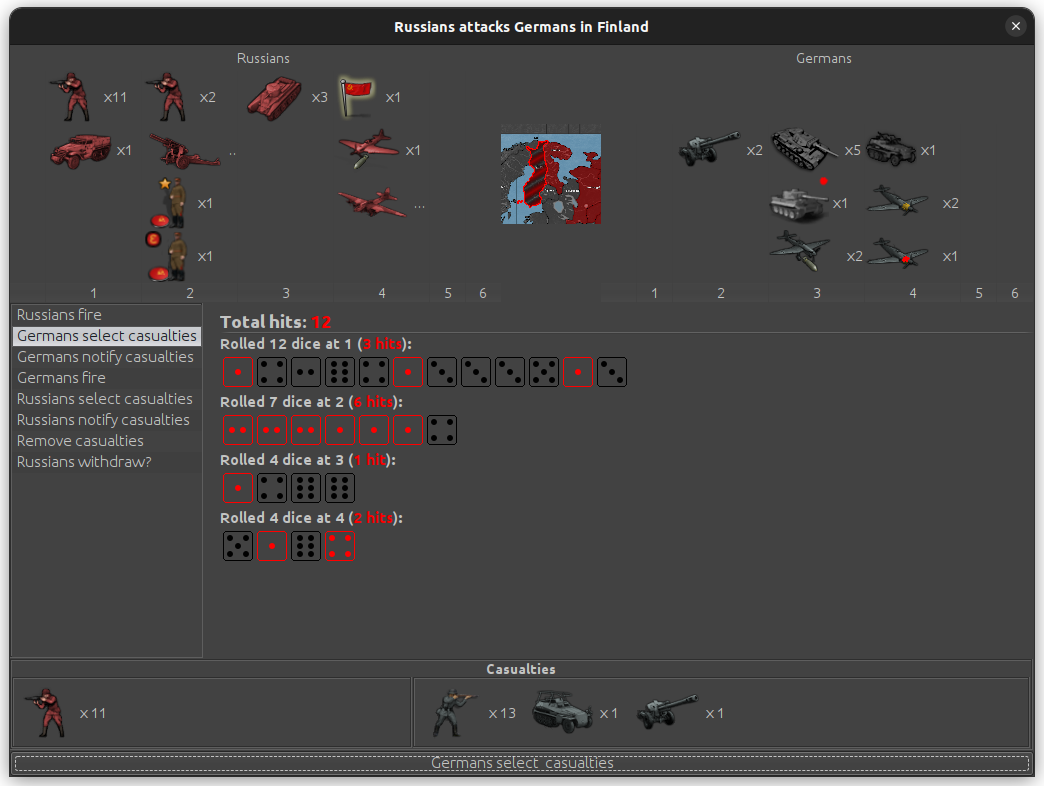Select German infantry x13 in Casualties panel
1044x786 pixels.
click(455, 713)
